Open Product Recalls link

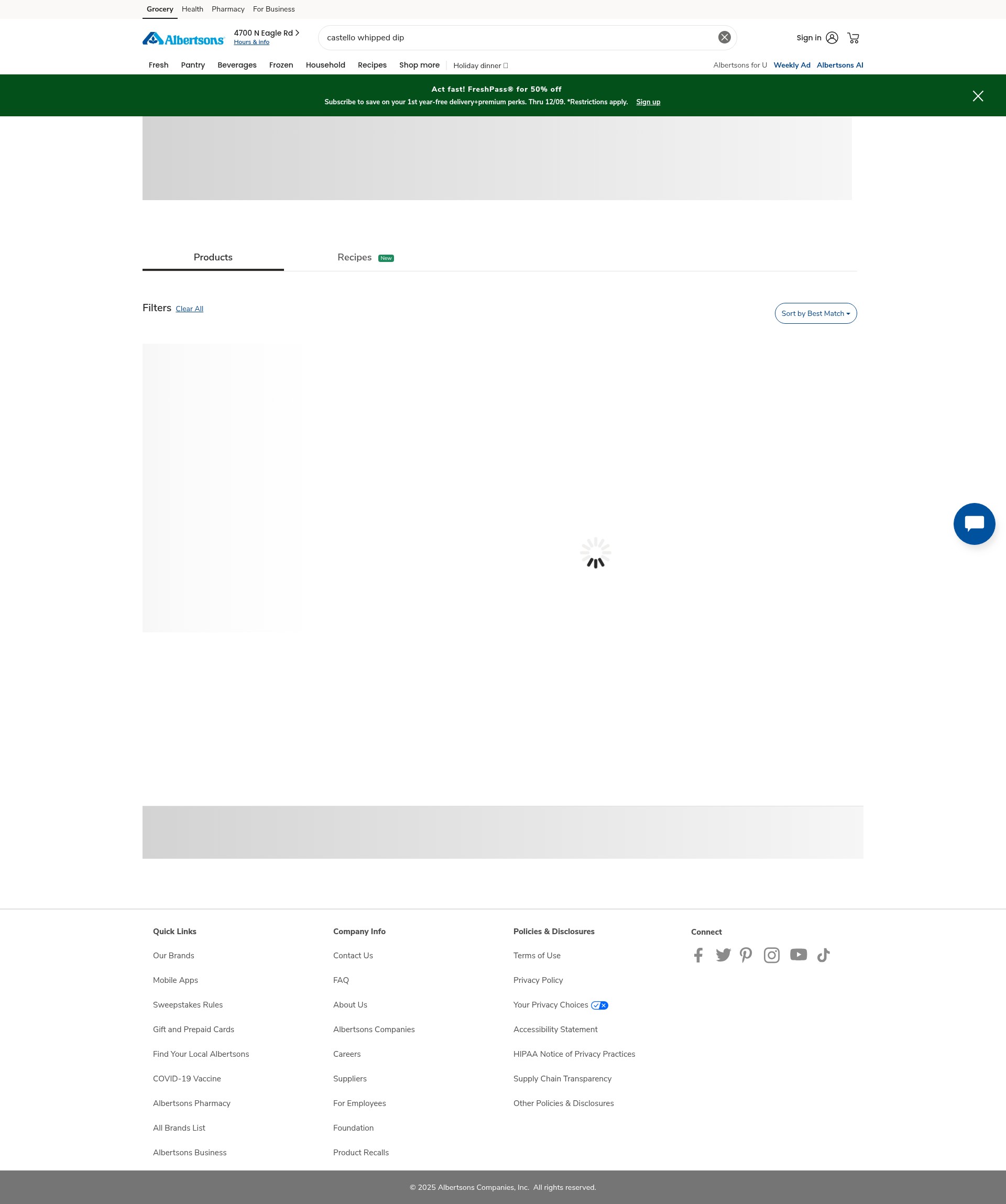pyautogui.click(x=360, y=1153)
